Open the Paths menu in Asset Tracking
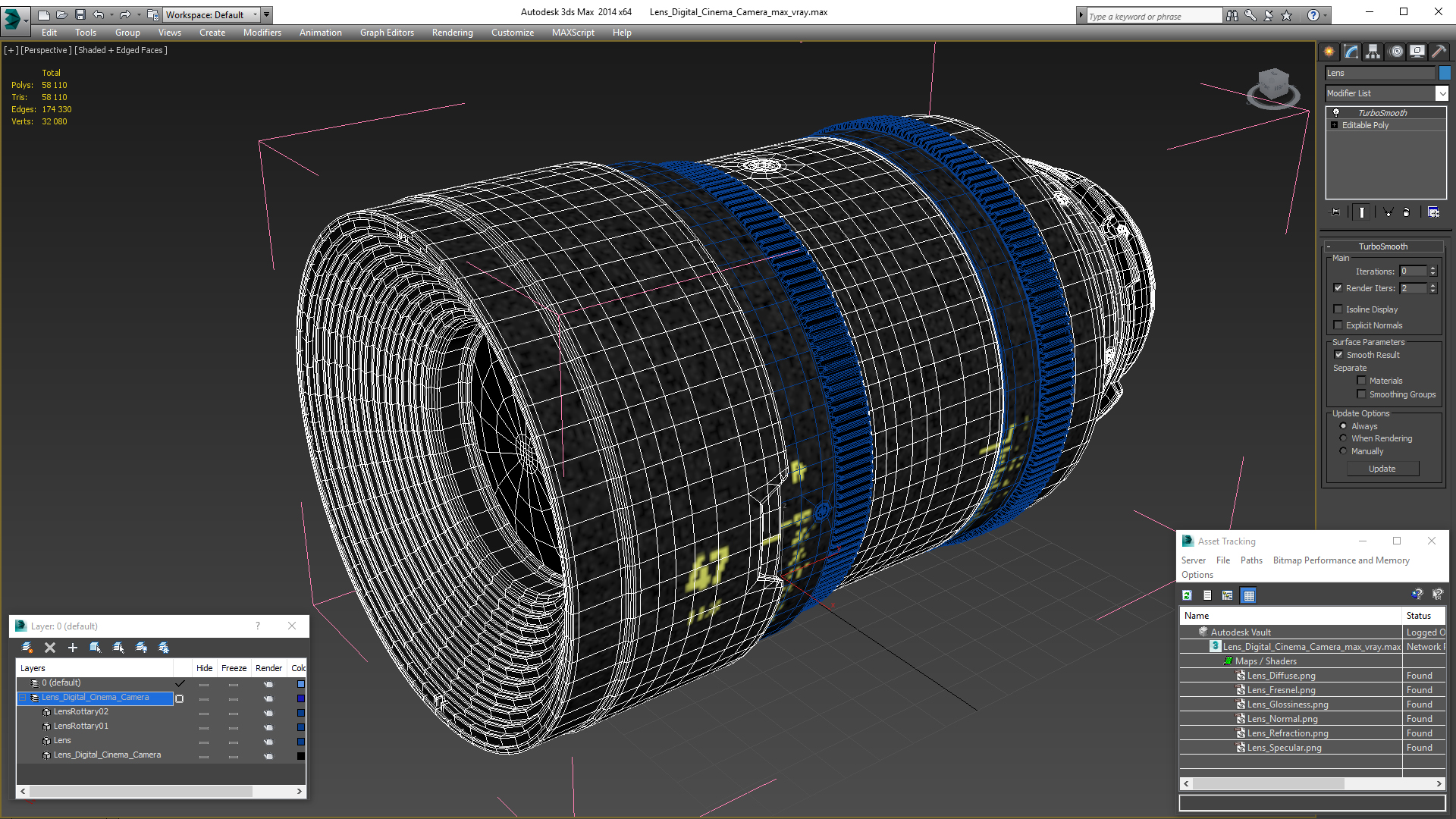1456x819 pixels. pos(1251,560)
